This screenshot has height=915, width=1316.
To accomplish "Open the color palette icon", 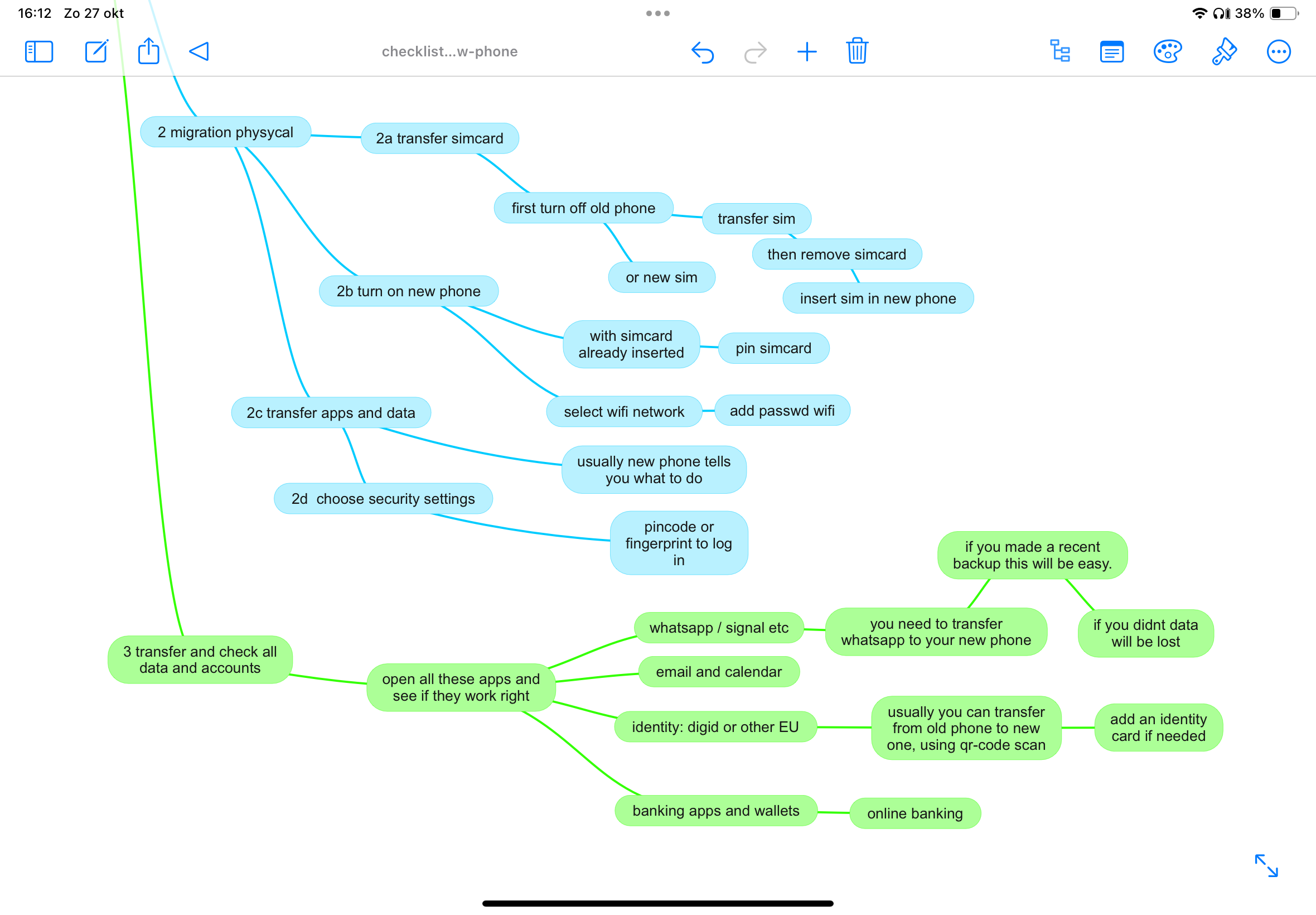I will (1167, 51).
